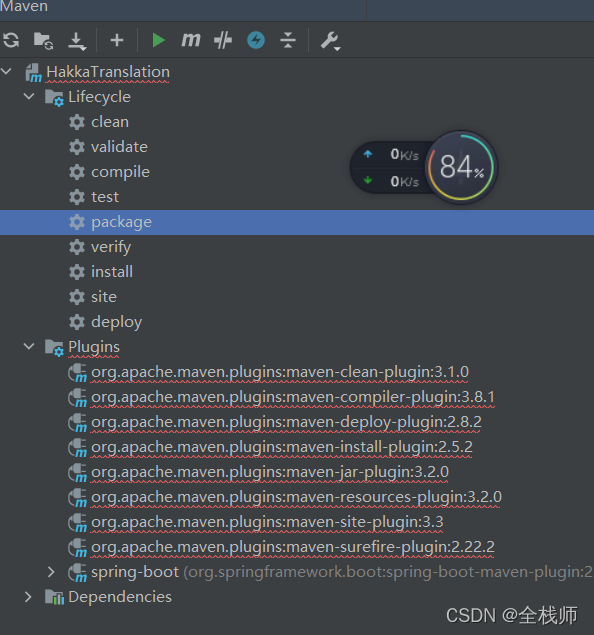This screenshot has height=635, width=594.
Task: Click the maven-clean-plugin icon
Action: [77, 373]
